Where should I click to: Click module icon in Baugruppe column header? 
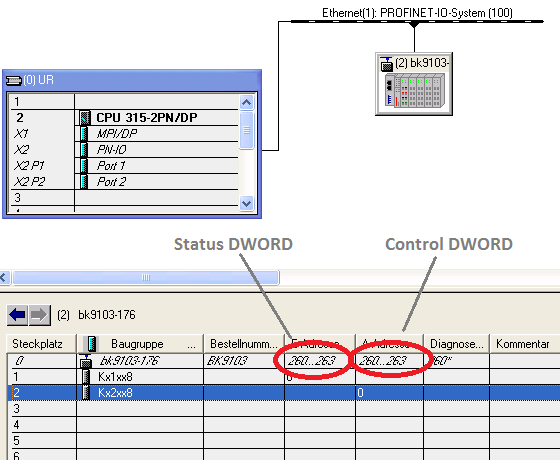click(92, 344)
